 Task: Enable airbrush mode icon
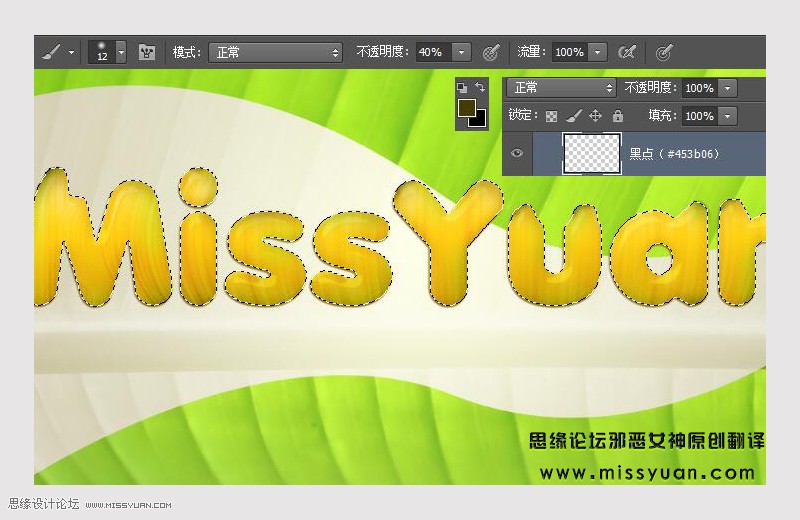pyautogui.click(x=627, y=52)
